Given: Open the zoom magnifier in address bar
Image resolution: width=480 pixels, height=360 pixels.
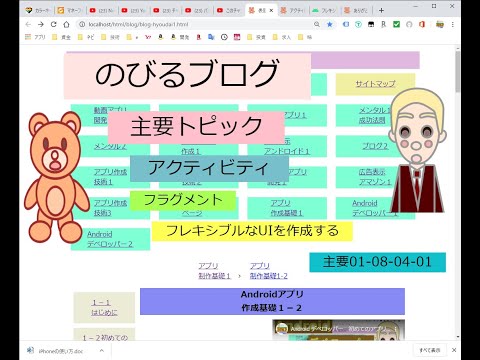Looking at the screenshot, I should click(317, 24).
